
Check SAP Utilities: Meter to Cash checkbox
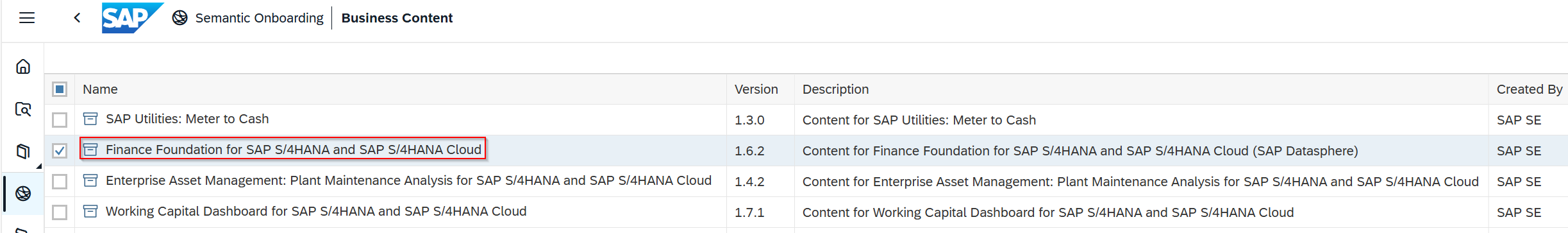[x=60, y=120]
